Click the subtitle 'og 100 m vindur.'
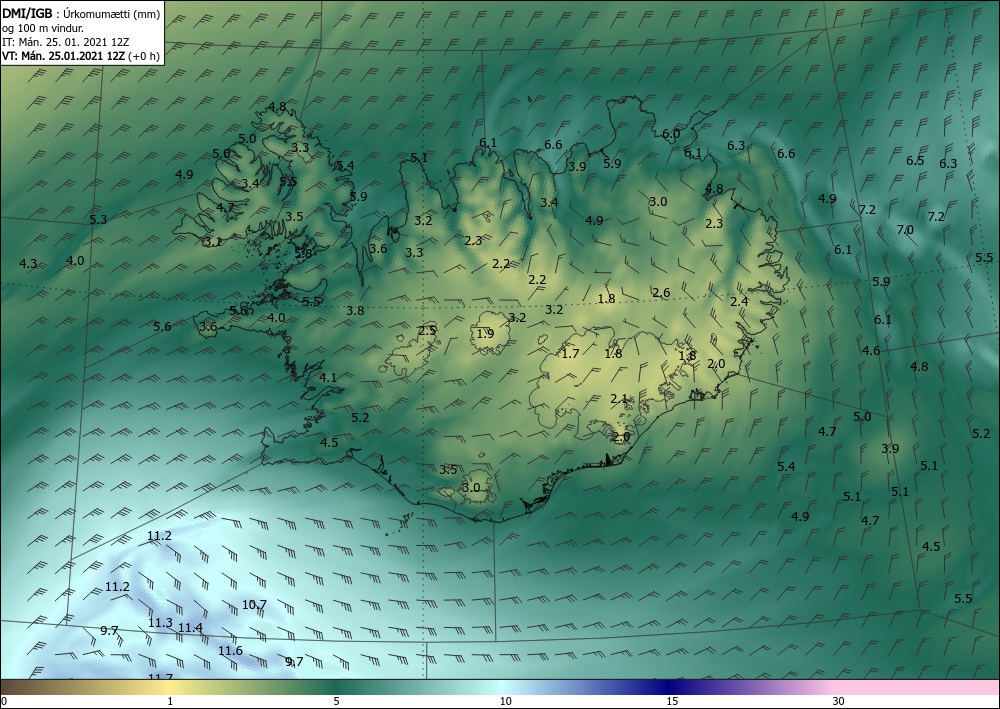This screenshot has width=1000, height=709. click(43, 28)
